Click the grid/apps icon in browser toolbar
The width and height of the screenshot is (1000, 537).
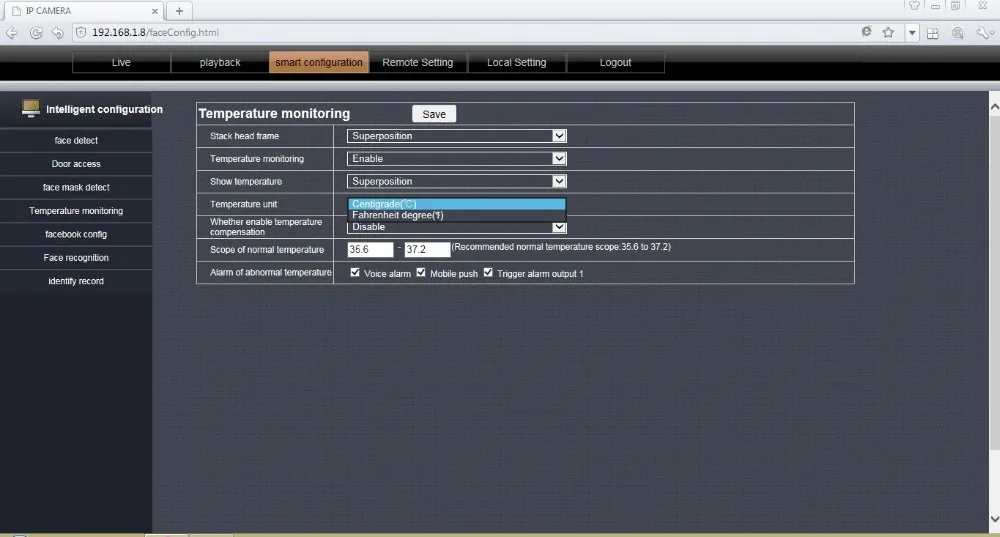click(932, 33)
